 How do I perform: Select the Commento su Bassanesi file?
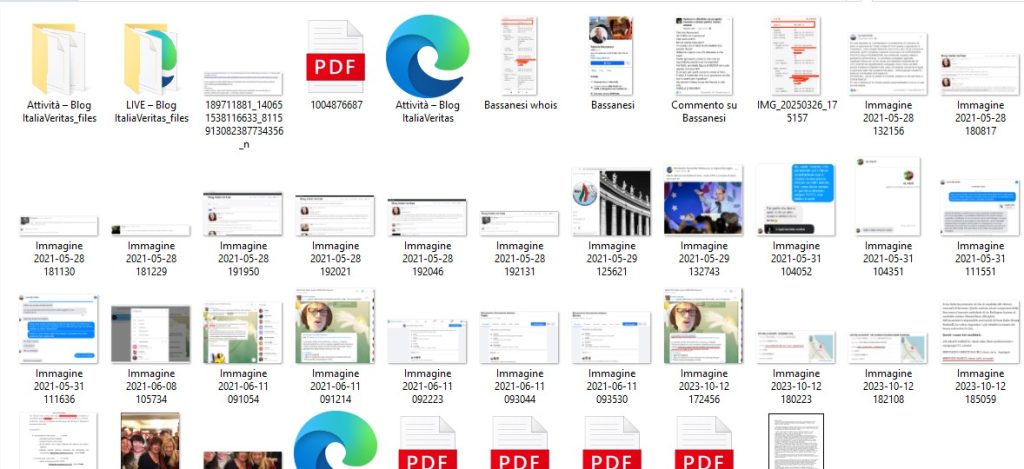(x=704, y=58)
